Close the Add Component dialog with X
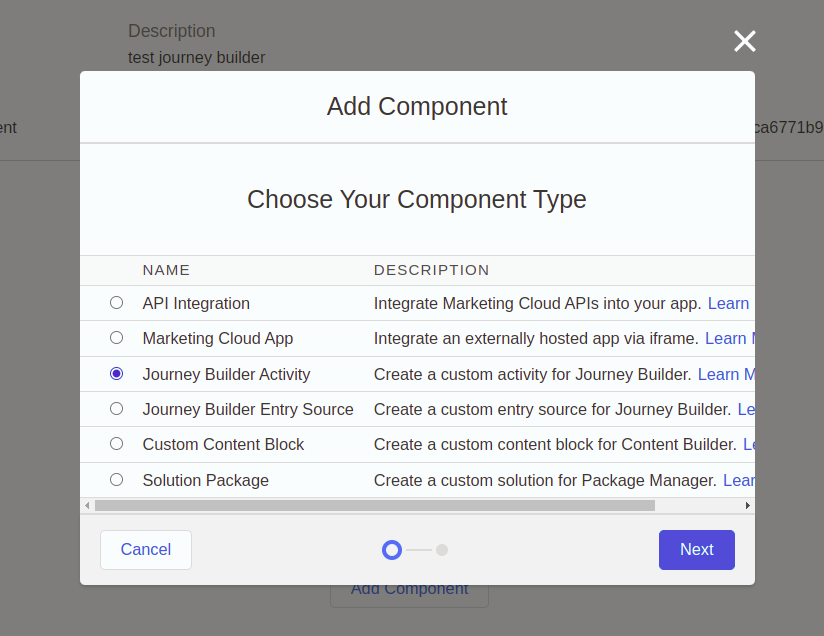The image size is (824, 636). tap(745, 41)
